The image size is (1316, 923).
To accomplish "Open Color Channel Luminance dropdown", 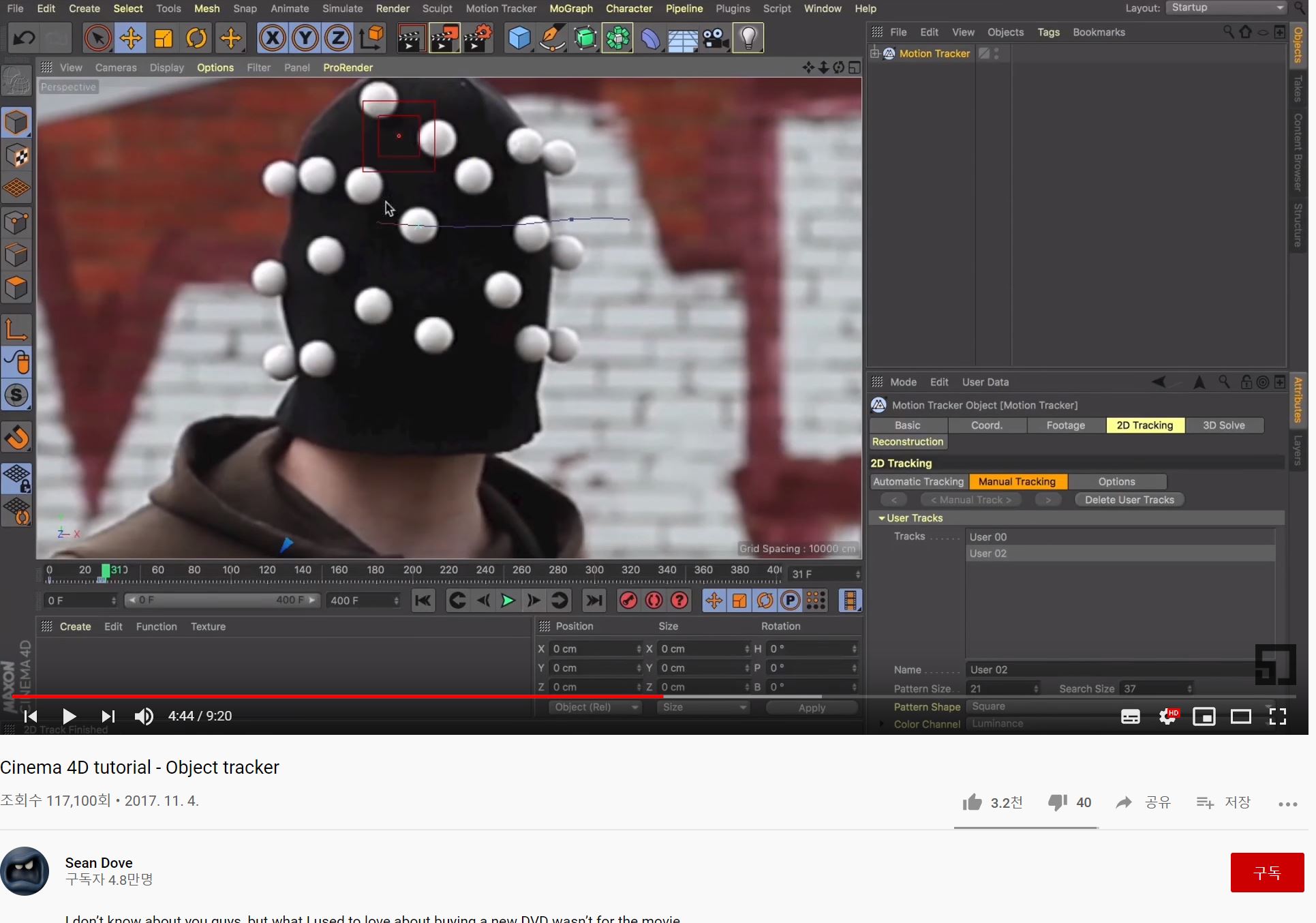I will coord(1121,724).
